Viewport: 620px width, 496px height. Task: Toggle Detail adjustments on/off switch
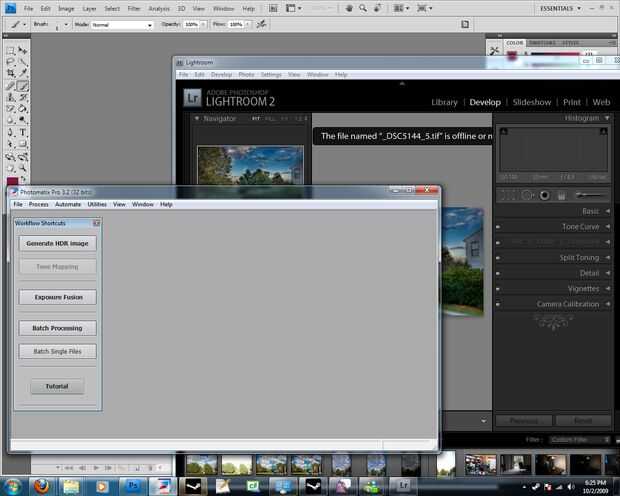pyautogui.click(x=498, y=273)
